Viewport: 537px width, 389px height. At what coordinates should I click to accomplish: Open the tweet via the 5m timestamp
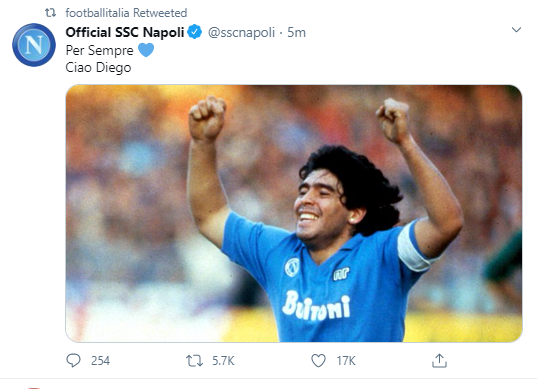tap(297, 33)
